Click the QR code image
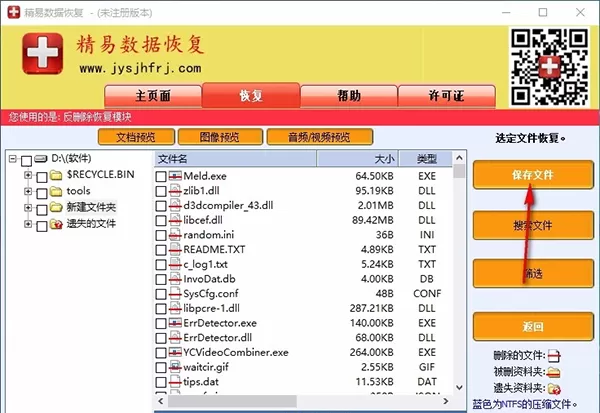The width and height of the screenshot is (600, 413). coord(549,67)
